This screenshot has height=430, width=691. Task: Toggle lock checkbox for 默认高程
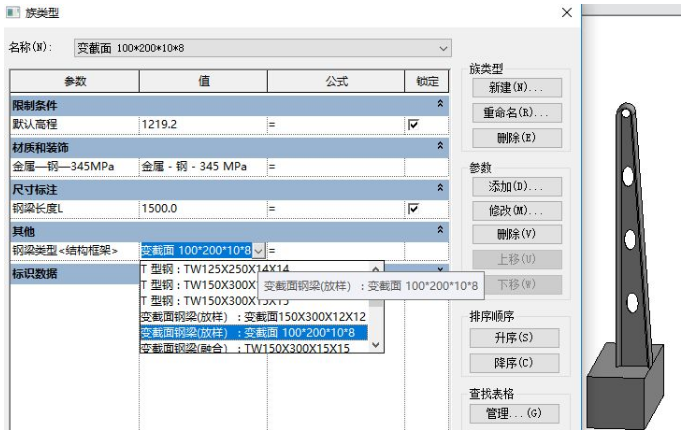[413, 125]
